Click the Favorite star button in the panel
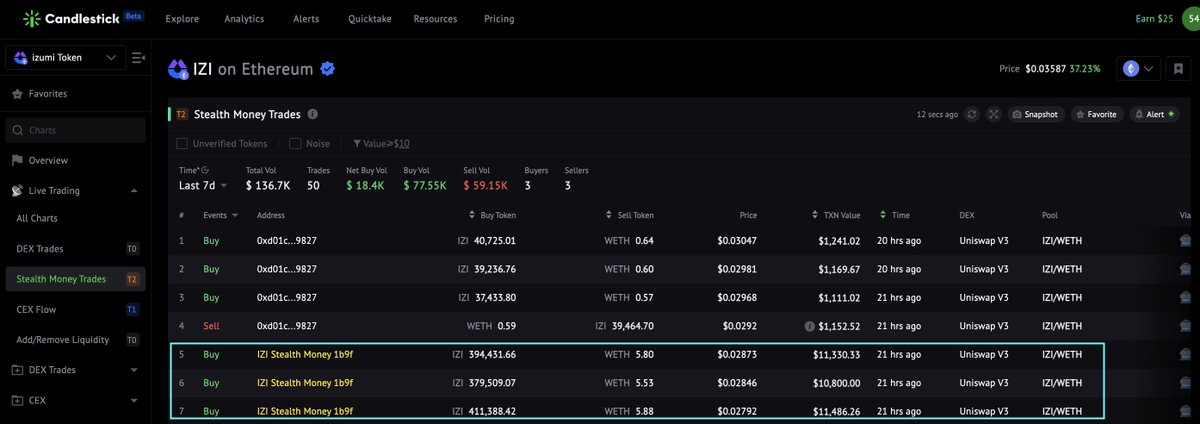 click(1097, 114)
